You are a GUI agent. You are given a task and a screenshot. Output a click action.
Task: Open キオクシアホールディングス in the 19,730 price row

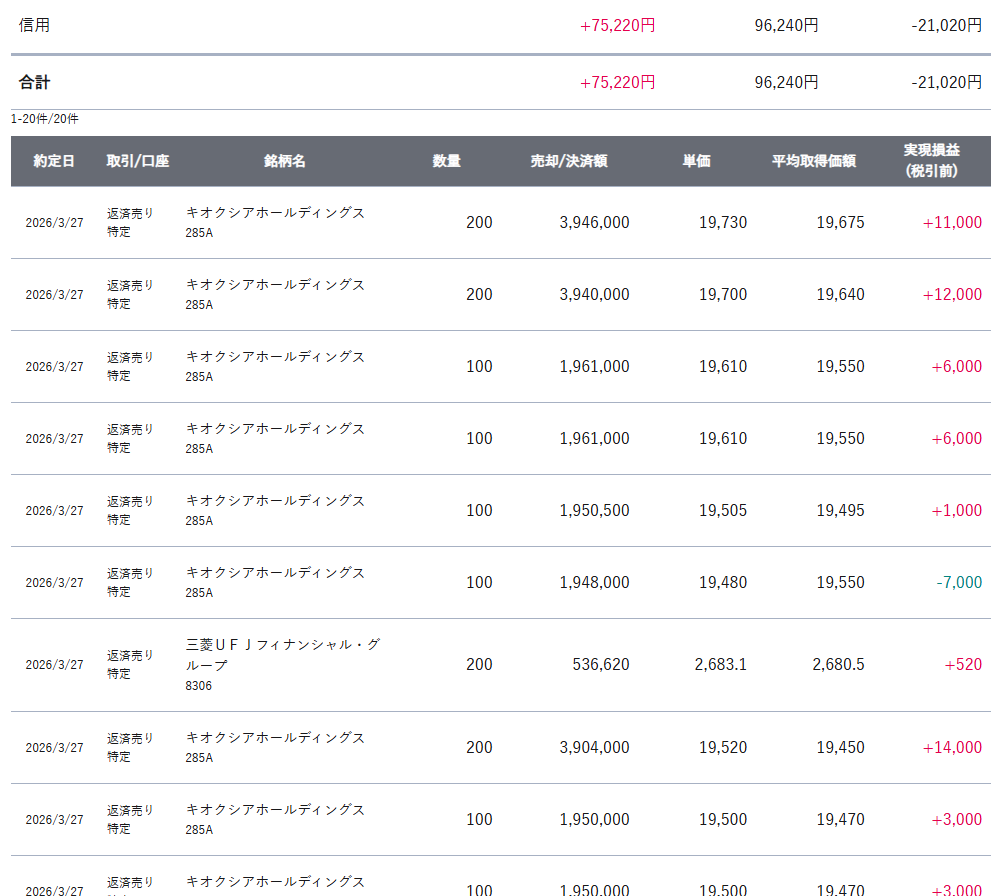click(275, 212)
